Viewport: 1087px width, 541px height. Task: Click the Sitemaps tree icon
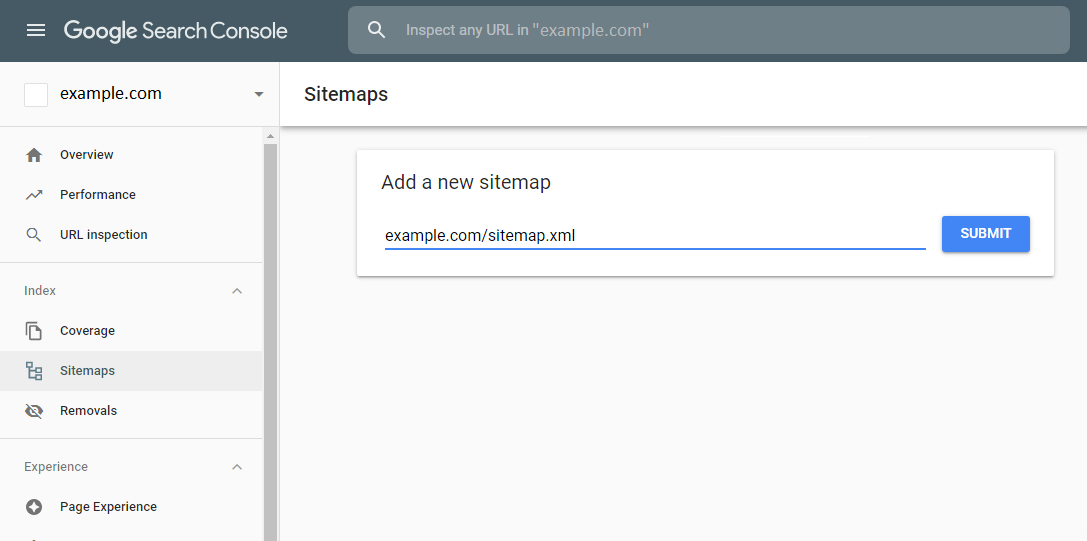click(33, 370)
